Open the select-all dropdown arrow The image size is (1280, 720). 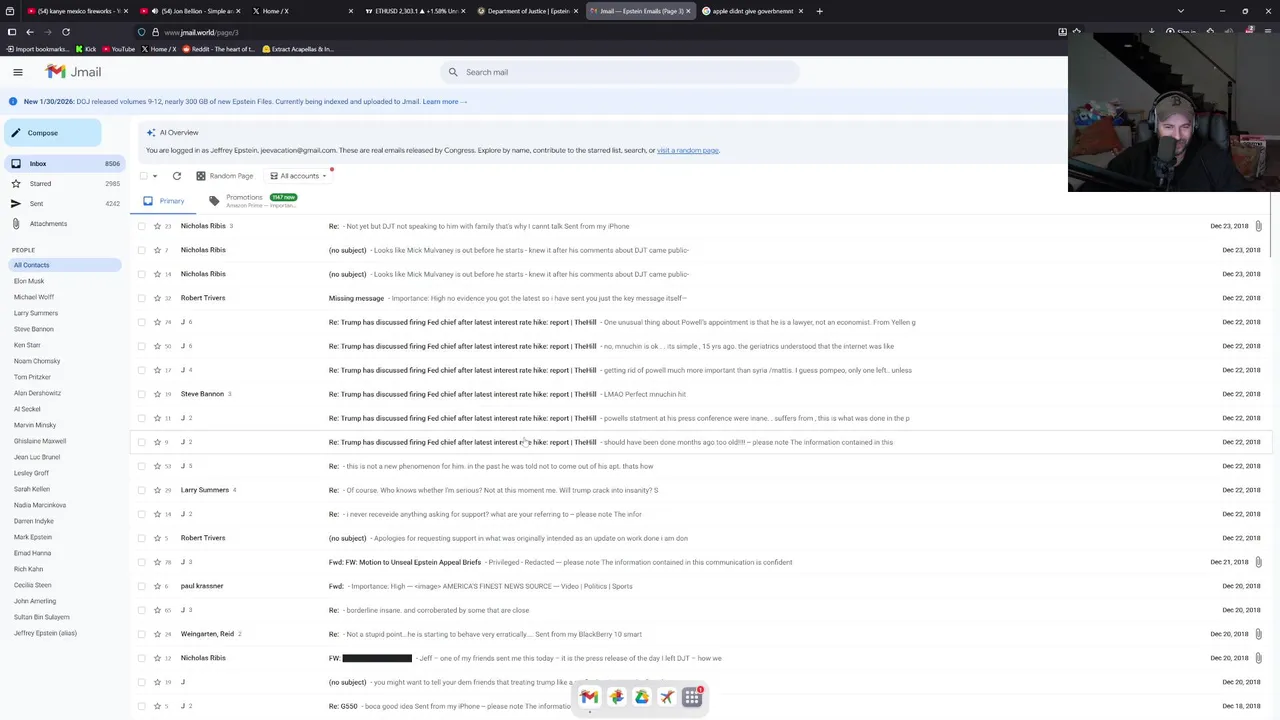pyautogui.click(x=155, y=176)
